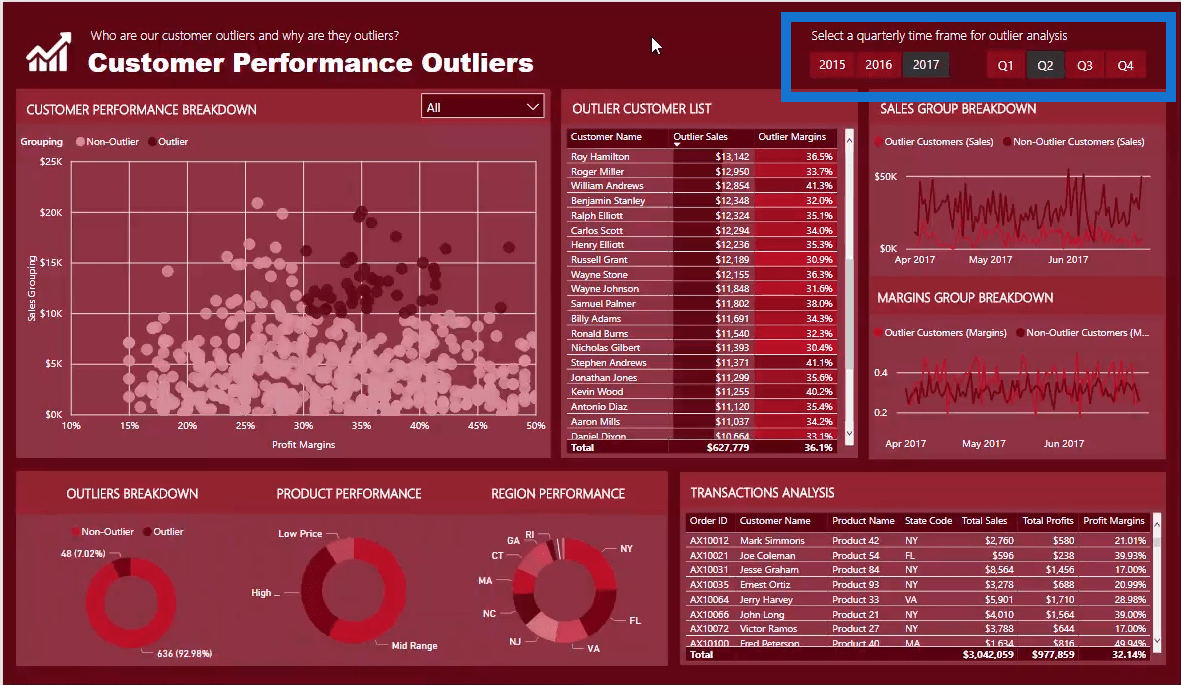
Task: Select order AX10021 Joe Coleman row
Action: pyautogui.click(x=918, y=556)
